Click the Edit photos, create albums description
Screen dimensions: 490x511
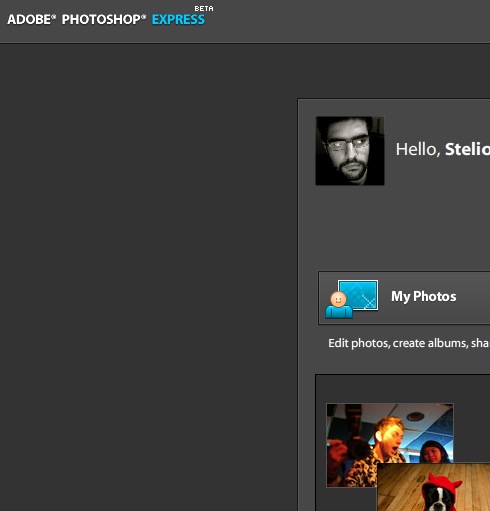click(409, 343)
